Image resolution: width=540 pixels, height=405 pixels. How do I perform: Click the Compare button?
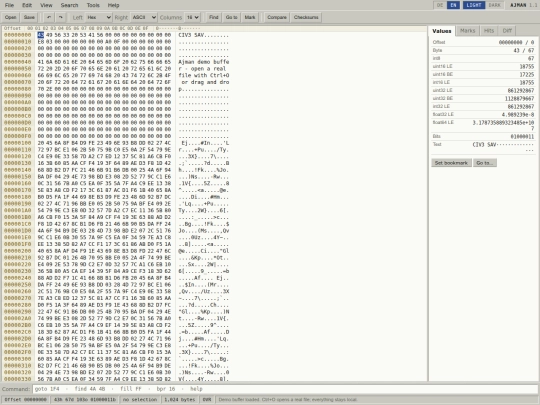pos(277,17)
